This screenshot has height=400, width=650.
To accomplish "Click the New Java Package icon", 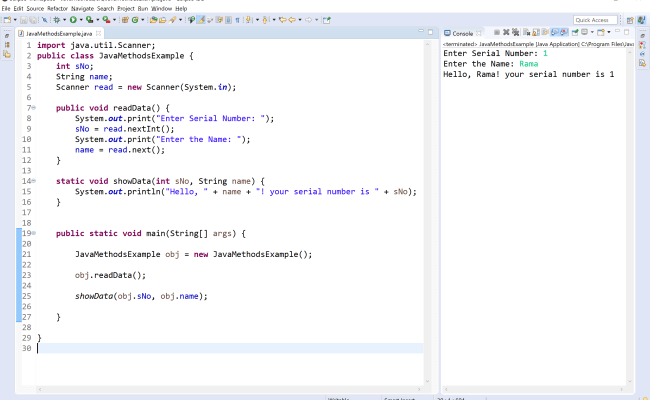I will tap(125, 20).
